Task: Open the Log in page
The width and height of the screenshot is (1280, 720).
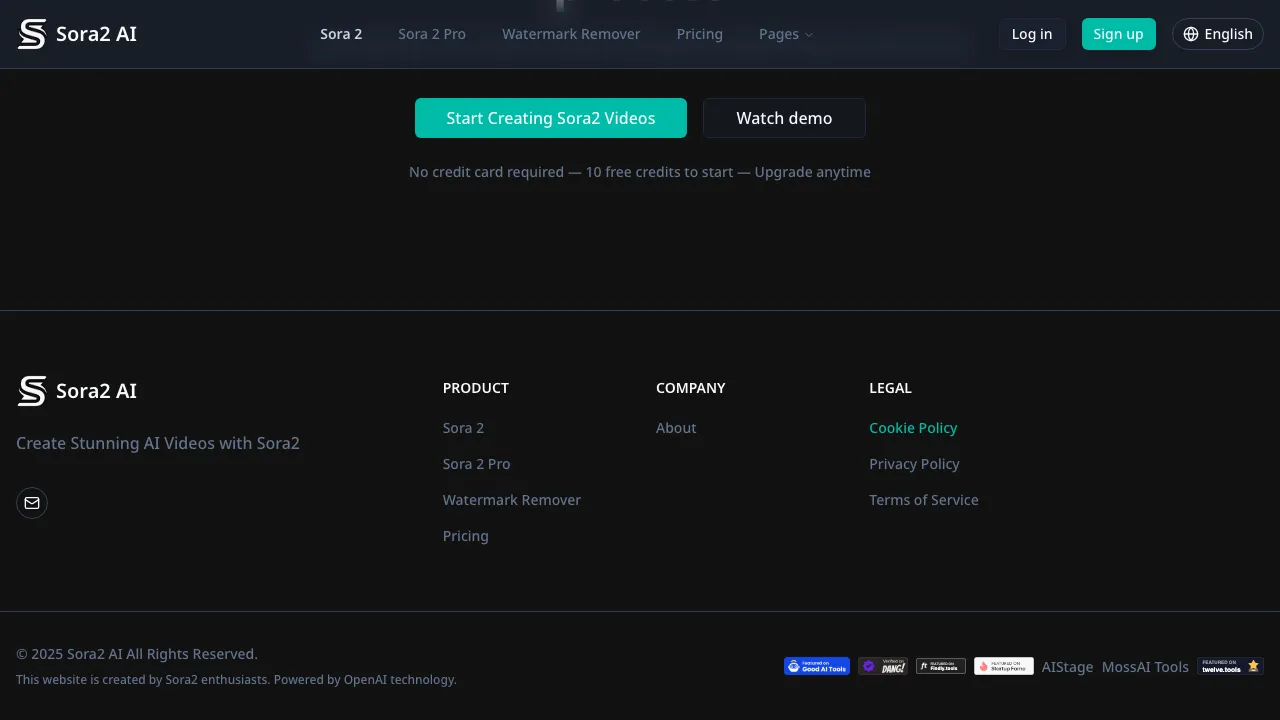Action: [x=1031, y=33]
